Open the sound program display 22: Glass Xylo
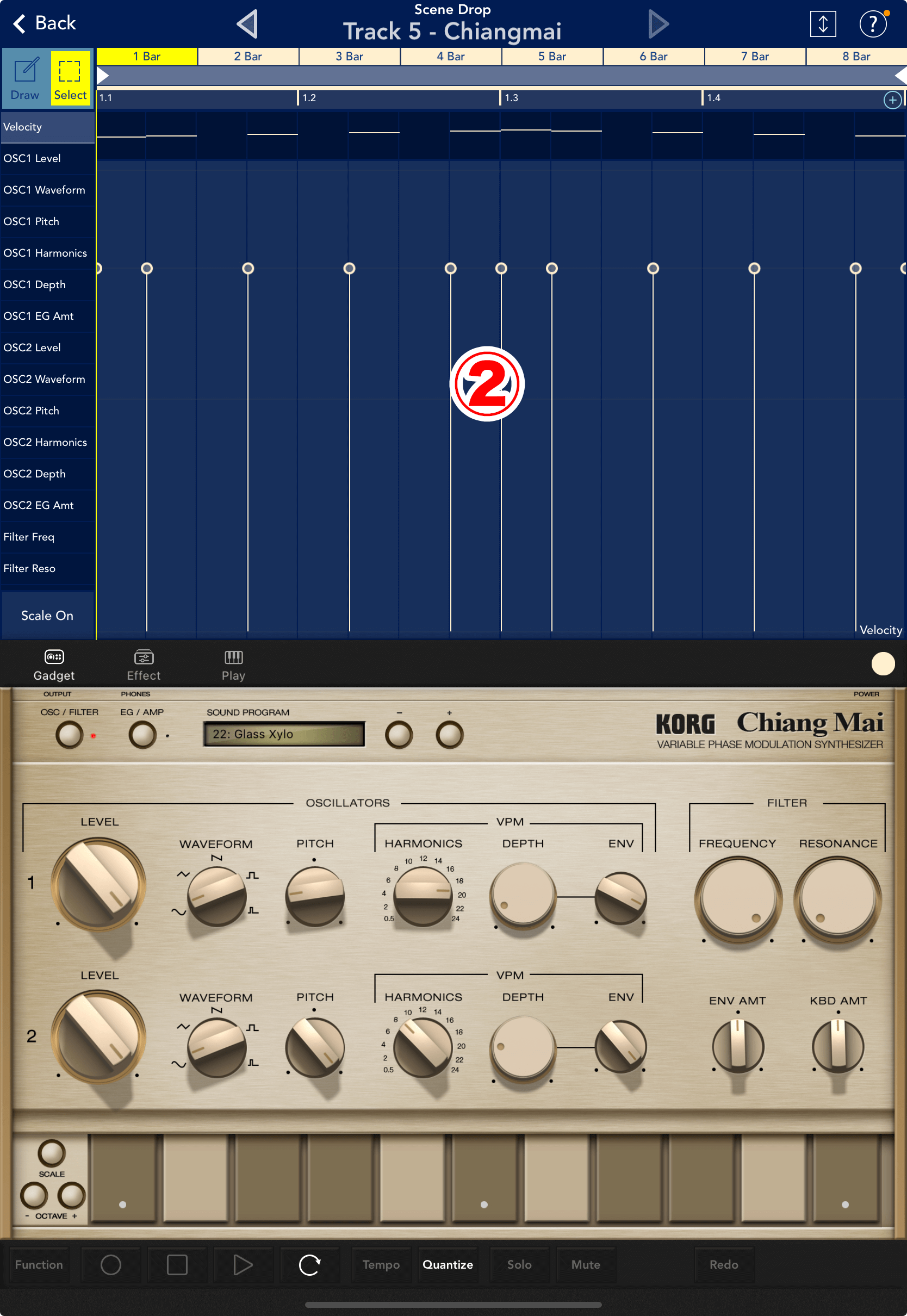The height and width of the screenshot is (1316, 907). 284,734
